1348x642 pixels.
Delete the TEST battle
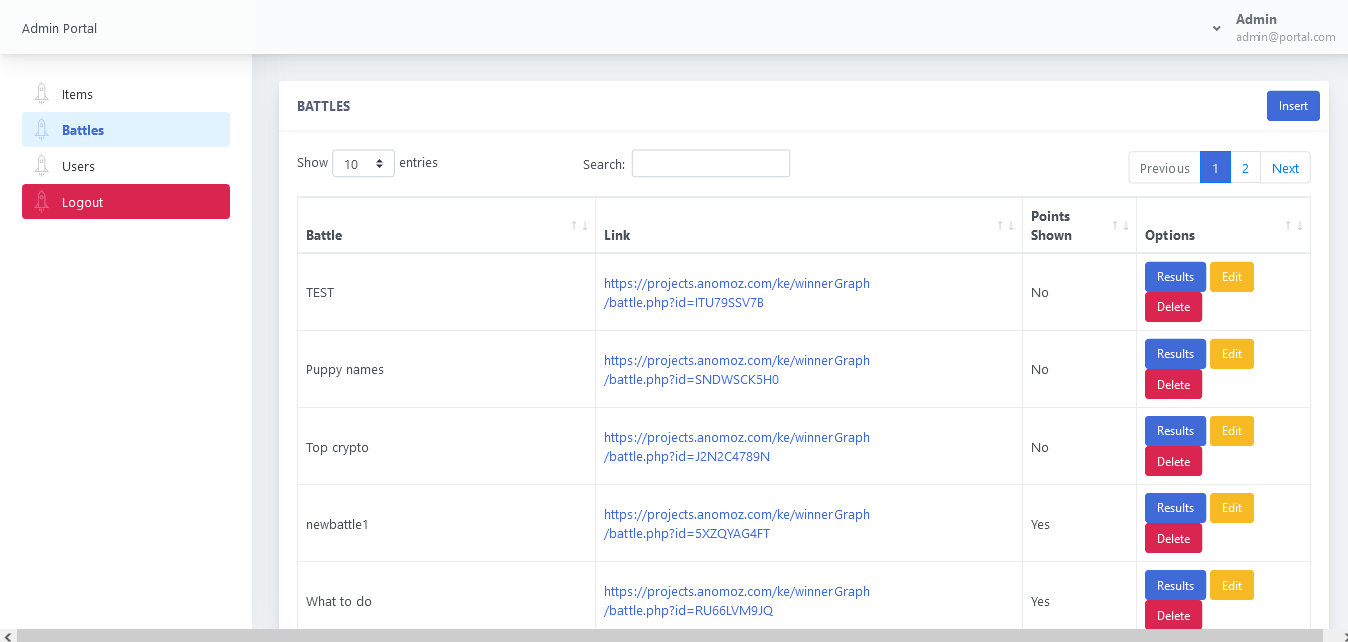point(1173,307)
